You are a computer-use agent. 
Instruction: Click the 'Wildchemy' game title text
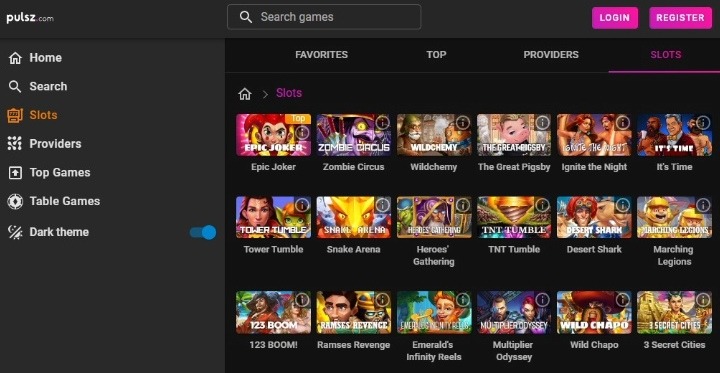[433, 167]
